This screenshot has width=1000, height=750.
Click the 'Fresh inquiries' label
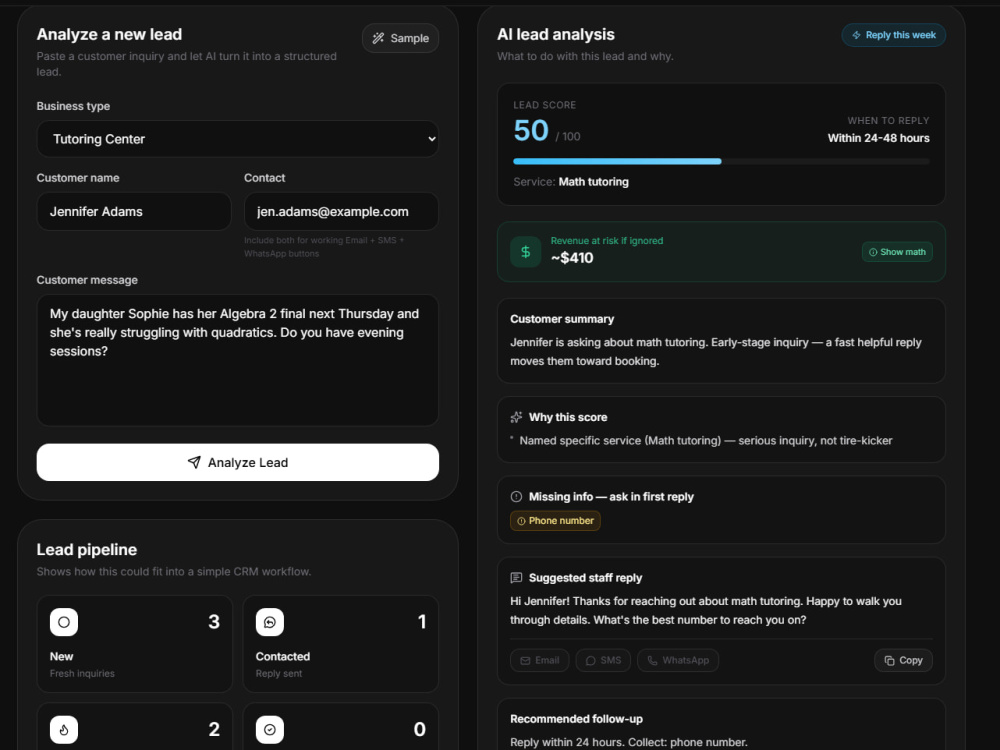coord(82,673)
